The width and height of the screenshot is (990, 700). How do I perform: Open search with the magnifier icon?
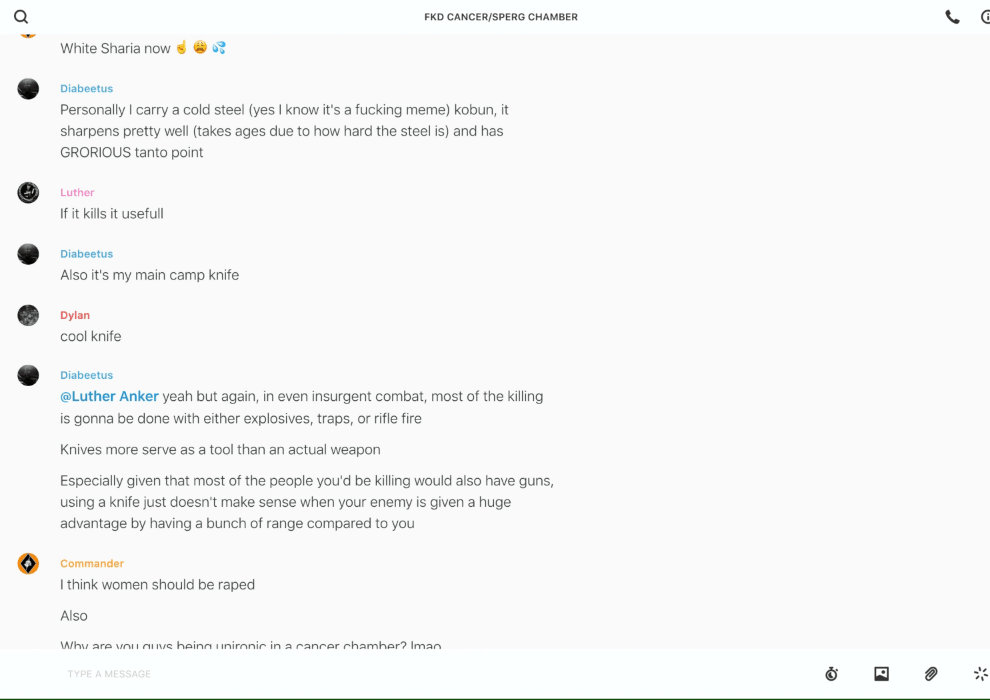click(21, 17)
